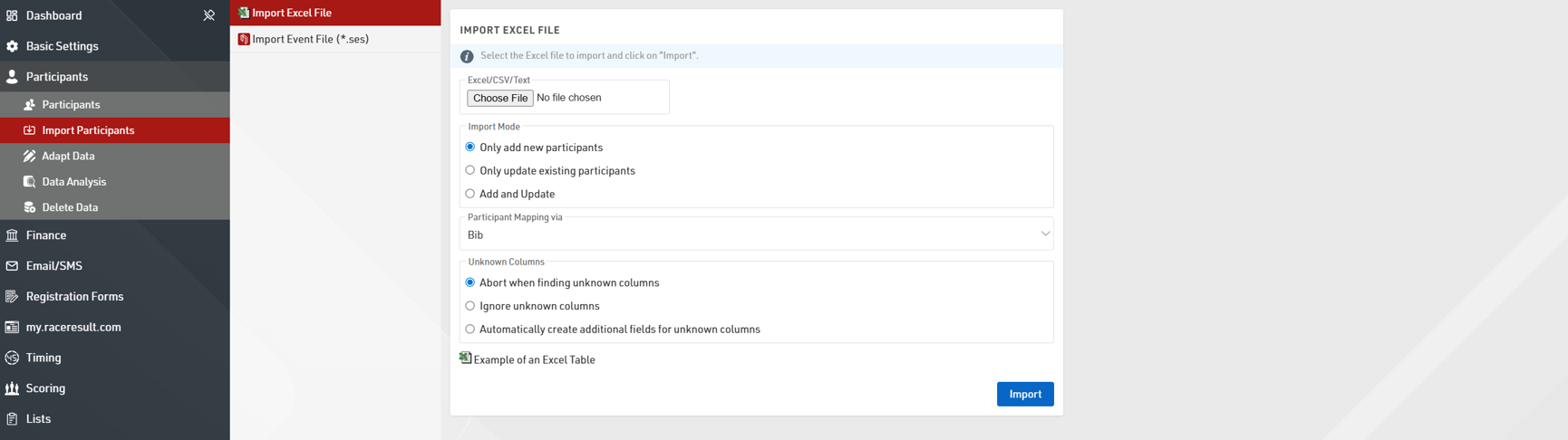Viewport: 1568px width, 440px height.
Task: Choose the 'Add and Update' import mode
Action: (469, 194)
